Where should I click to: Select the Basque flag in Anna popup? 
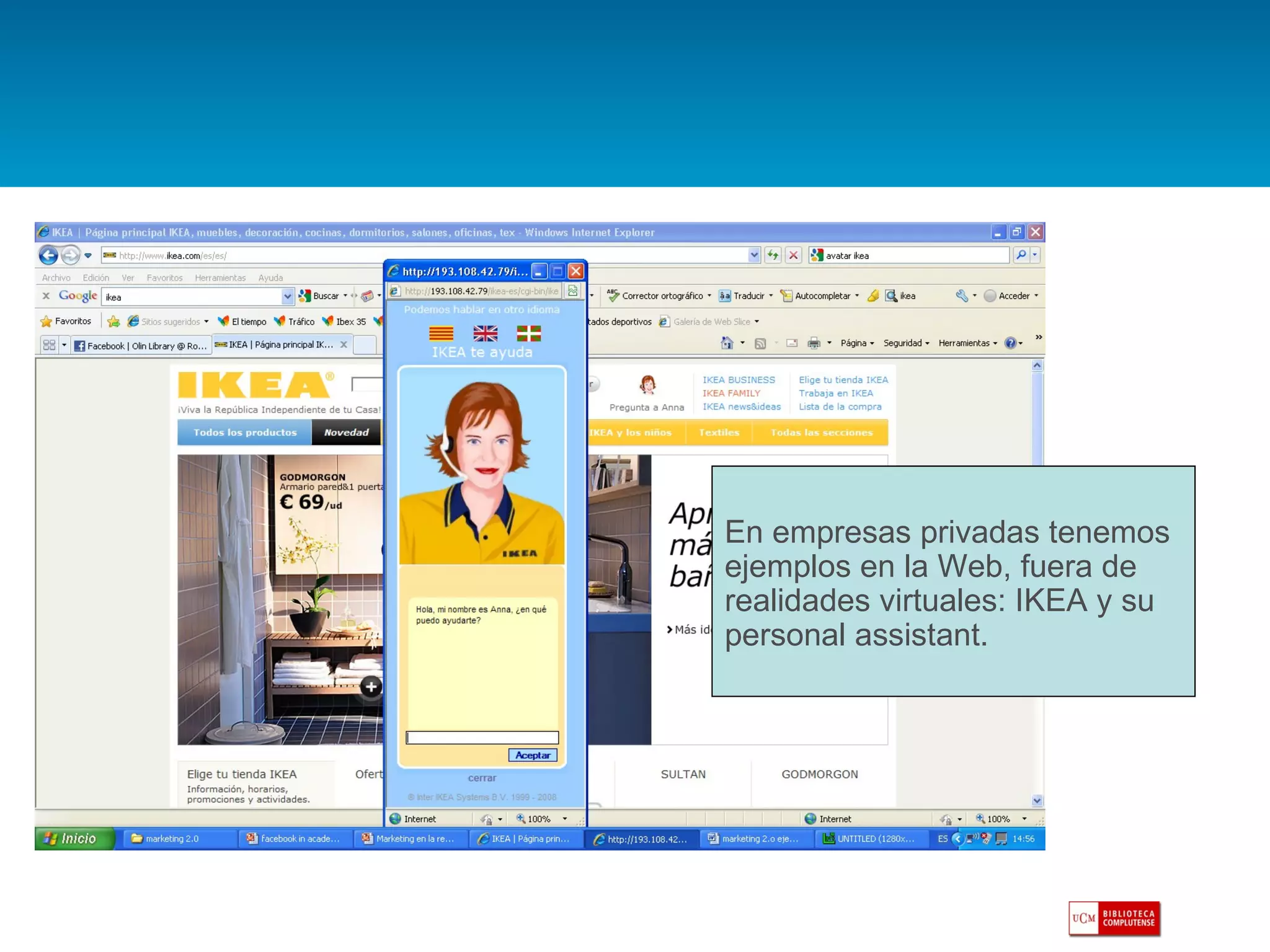pyautogui.click(x=529, y=333)
